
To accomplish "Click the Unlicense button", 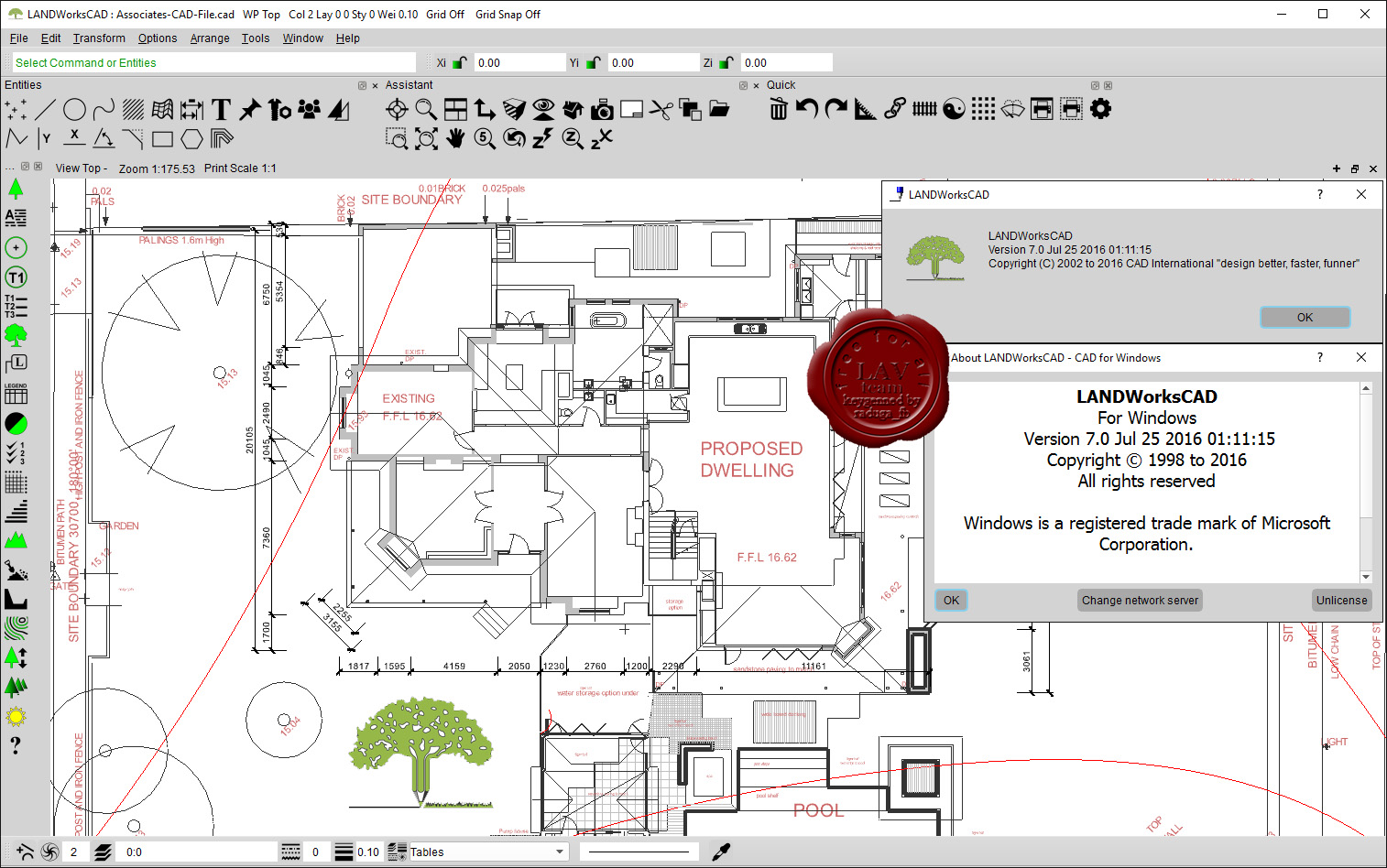I will point(1341,601).
